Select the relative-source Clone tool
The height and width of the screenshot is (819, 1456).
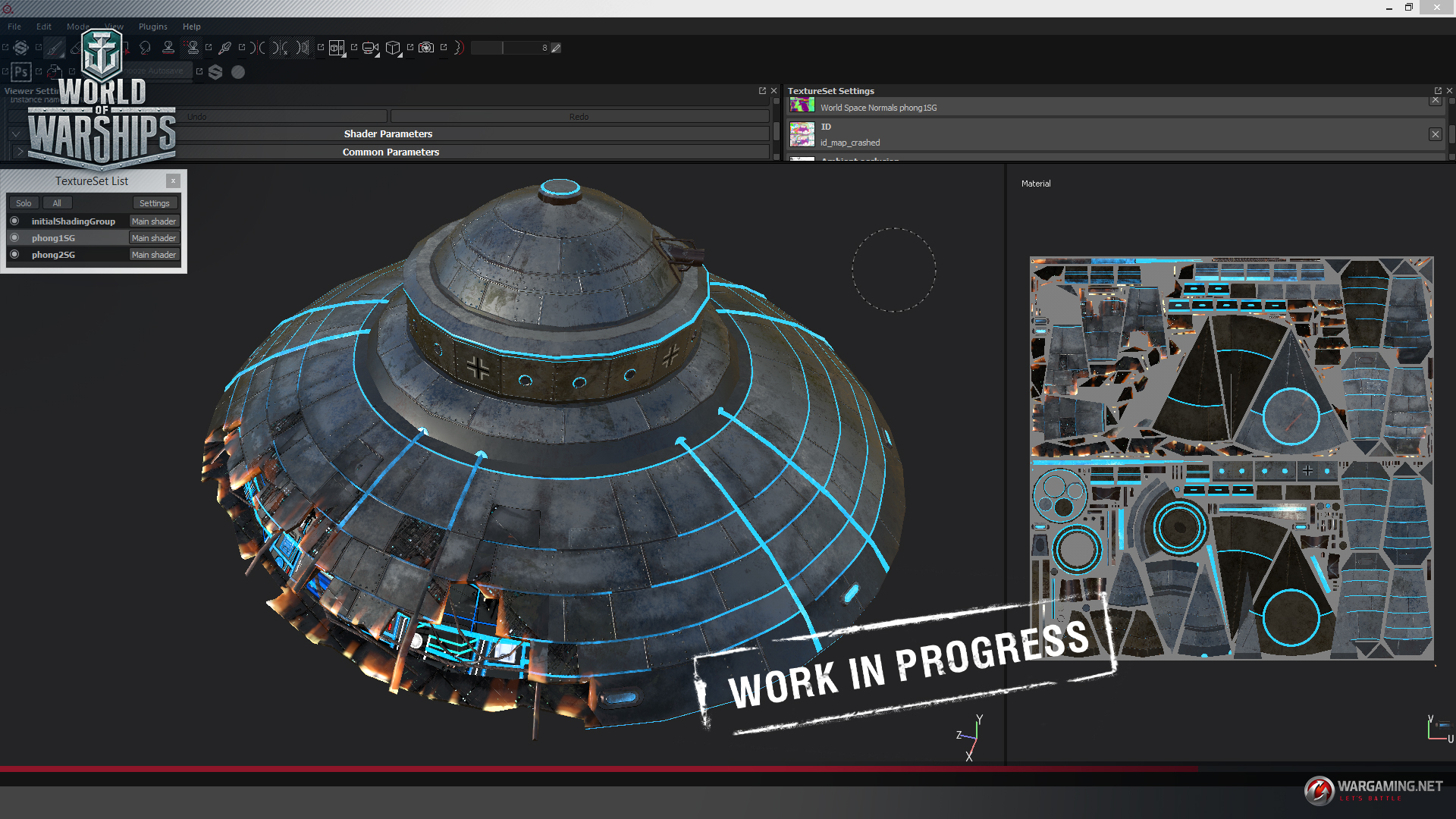point(193,48)
